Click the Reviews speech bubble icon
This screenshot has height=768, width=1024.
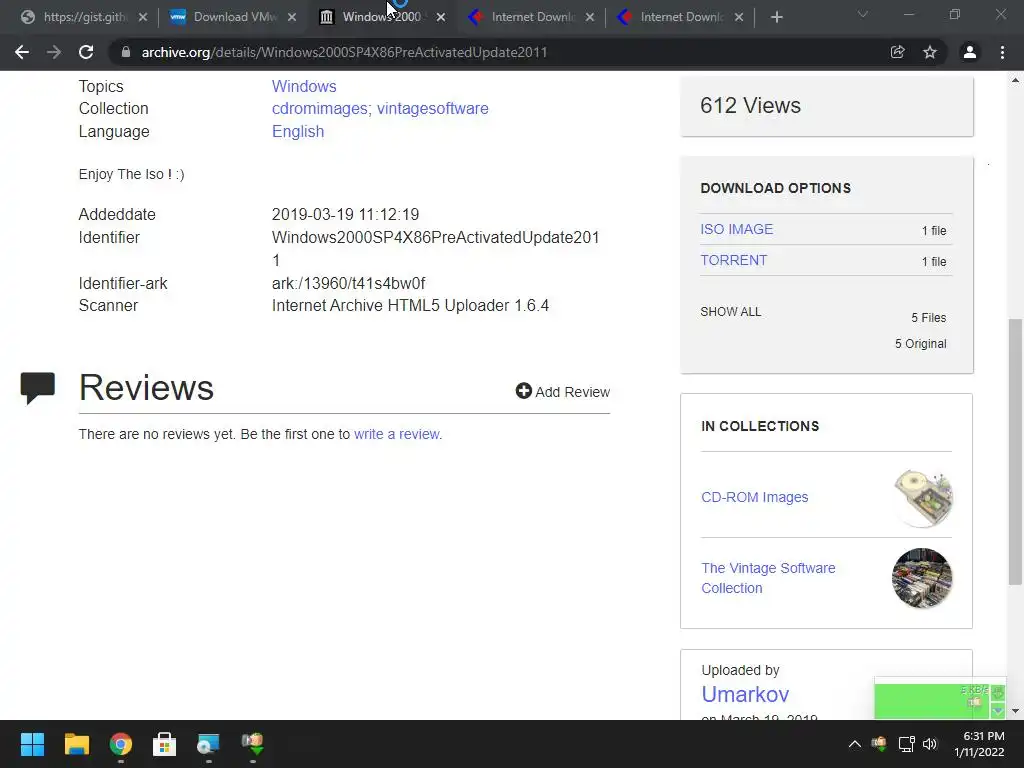click(37, 388)
